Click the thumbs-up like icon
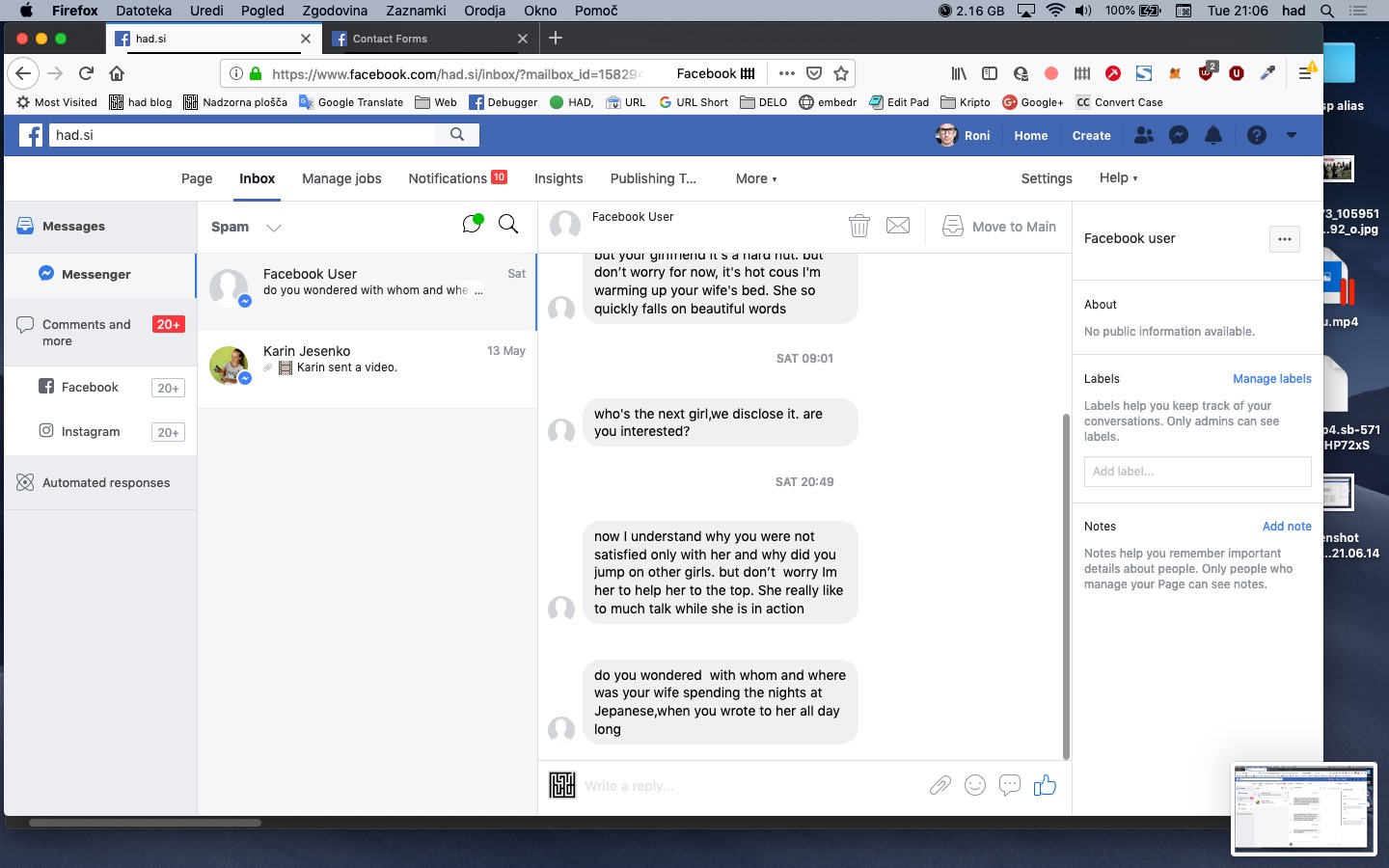Viewport: 1389px width, 868px height. 1045,786
